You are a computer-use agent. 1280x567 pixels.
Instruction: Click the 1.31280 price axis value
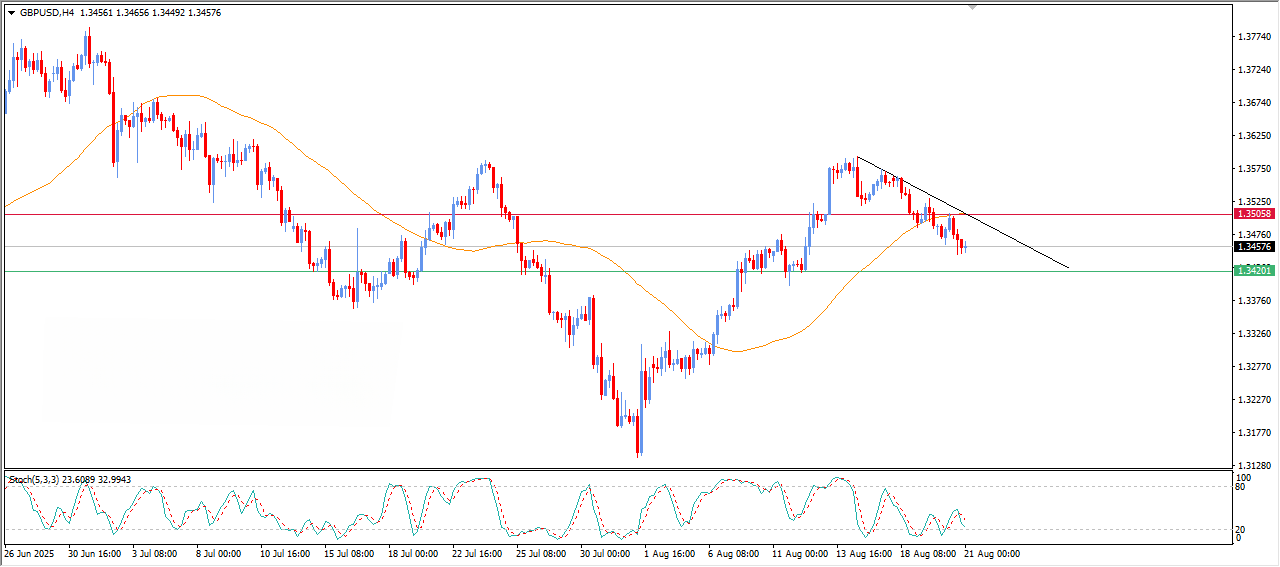pos(1254,466)
